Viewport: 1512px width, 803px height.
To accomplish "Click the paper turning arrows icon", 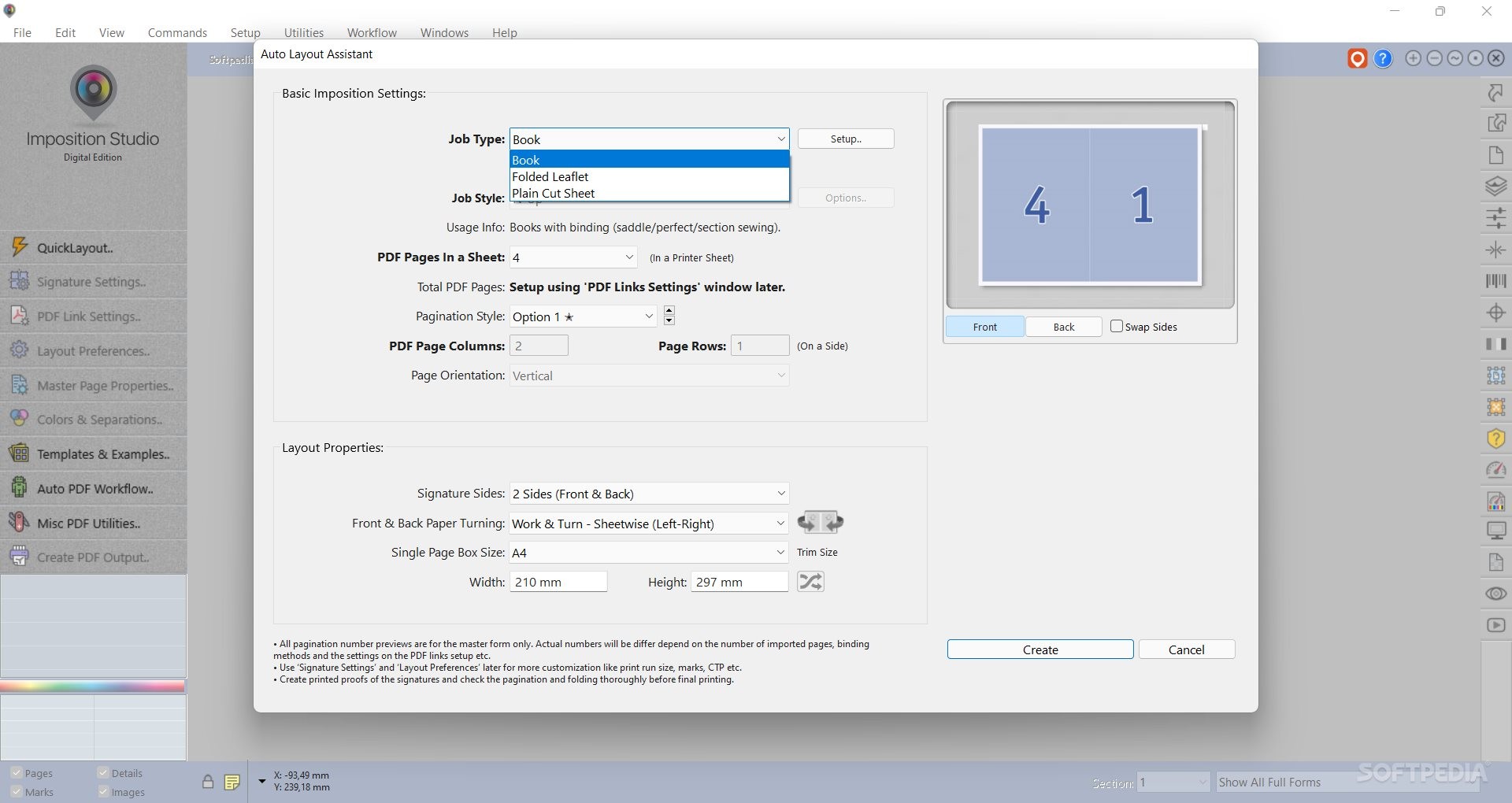I will click(x=820, y=522).
